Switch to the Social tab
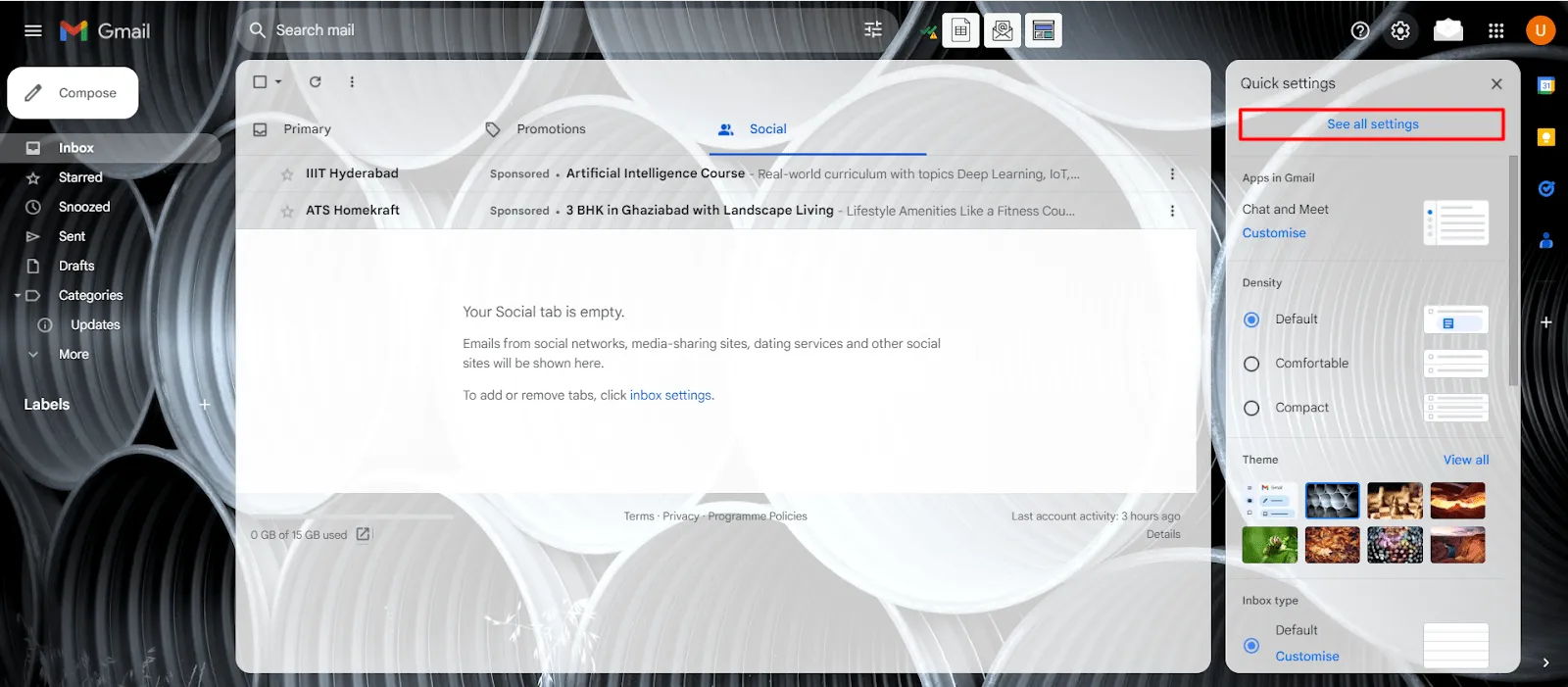Image resolution: width=1568 pixels, height=687 pixels. [x=768, y=129]
